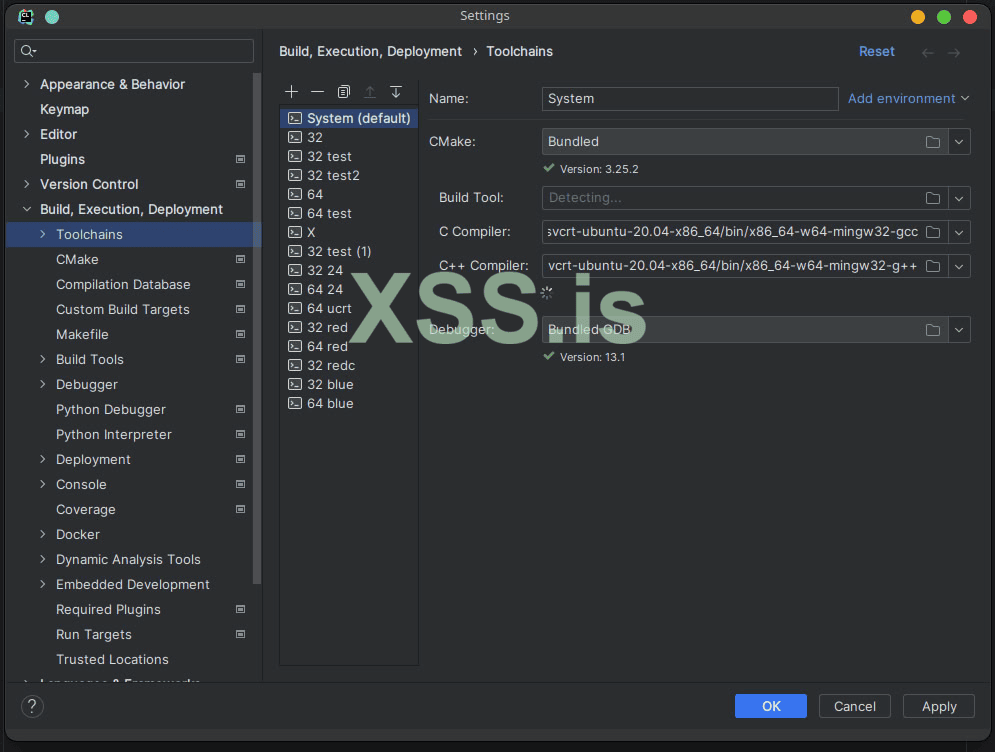Browse for CMake executable folder icon
The image size is (995, 752).
pos(932,142)
